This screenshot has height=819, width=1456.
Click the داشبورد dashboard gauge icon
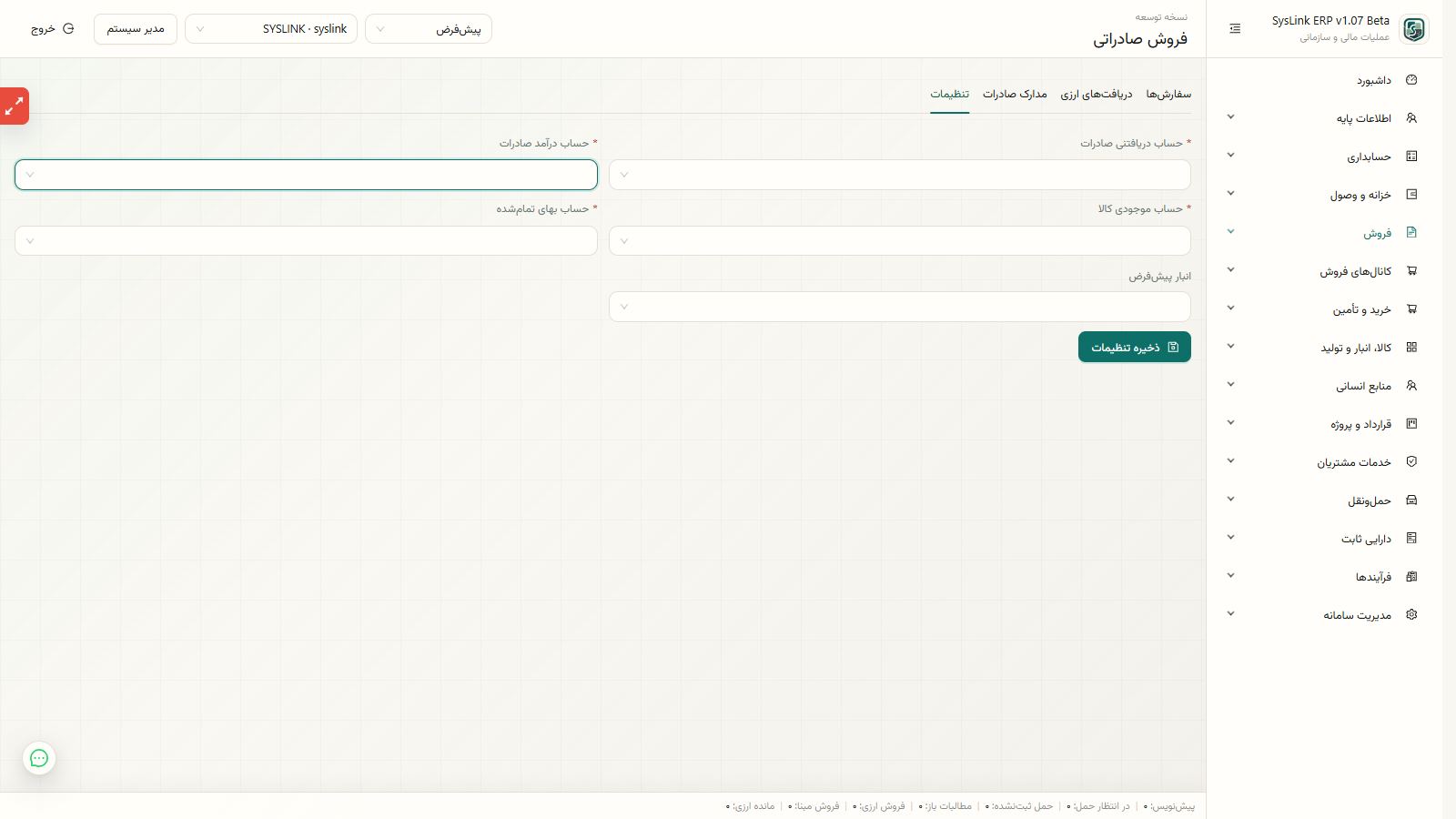pyautogui.click(x=1411, y=80)
